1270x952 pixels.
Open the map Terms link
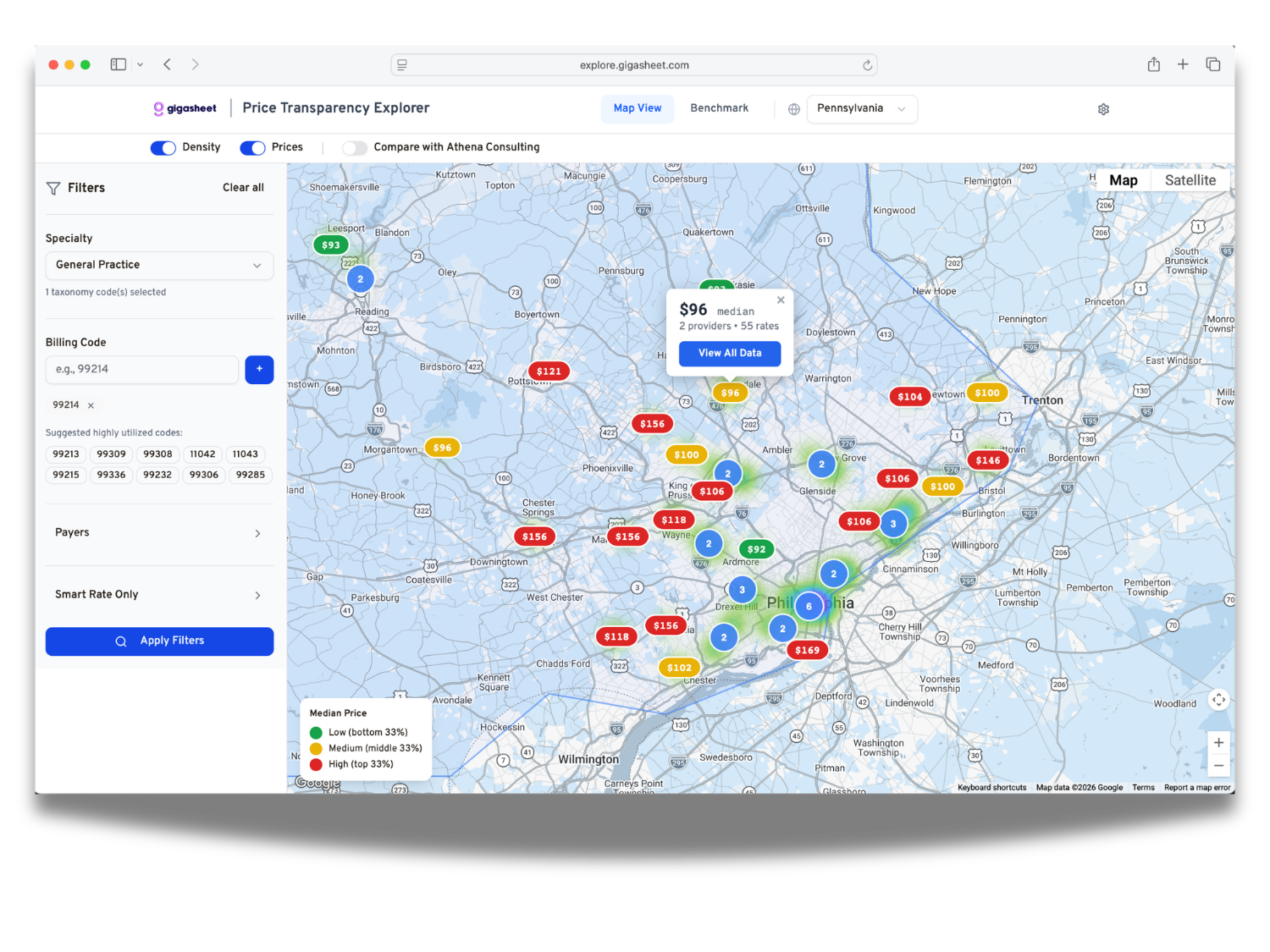click(1143, 788)
